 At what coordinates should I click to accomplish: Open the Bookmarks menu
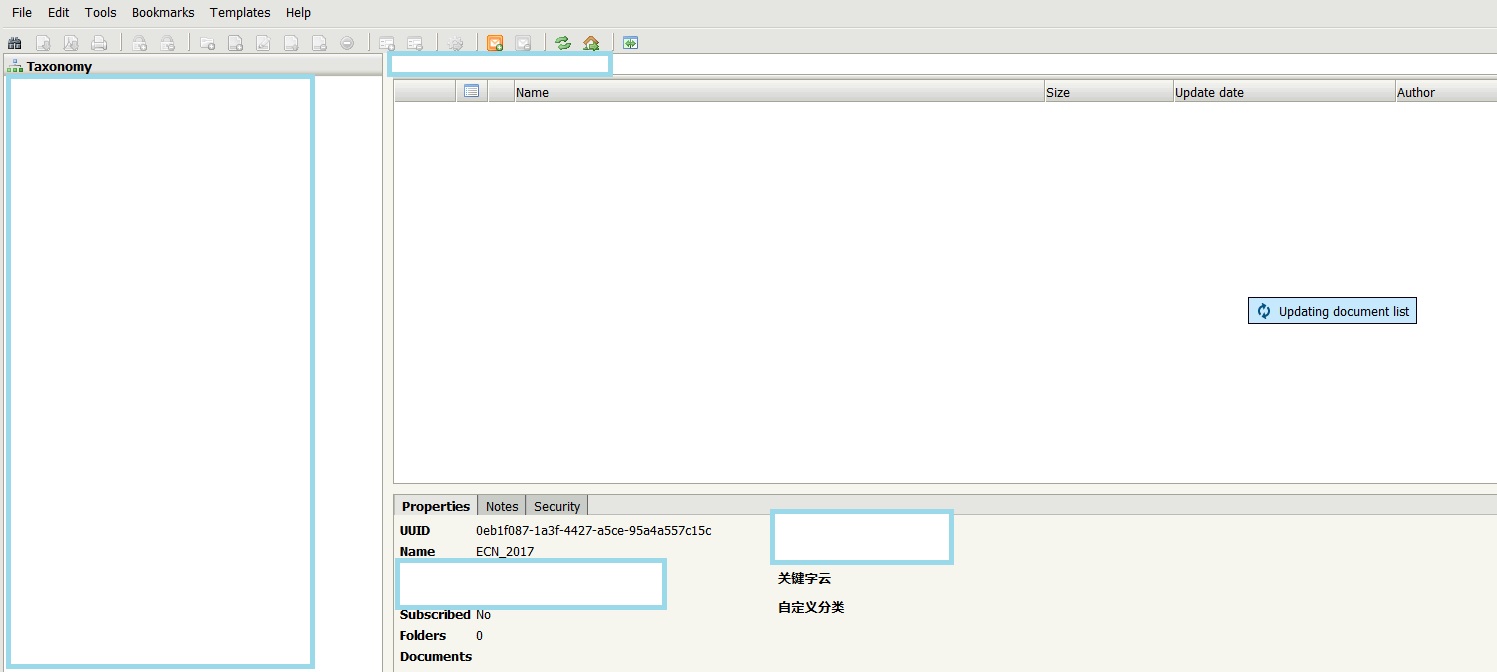point(163,13)
